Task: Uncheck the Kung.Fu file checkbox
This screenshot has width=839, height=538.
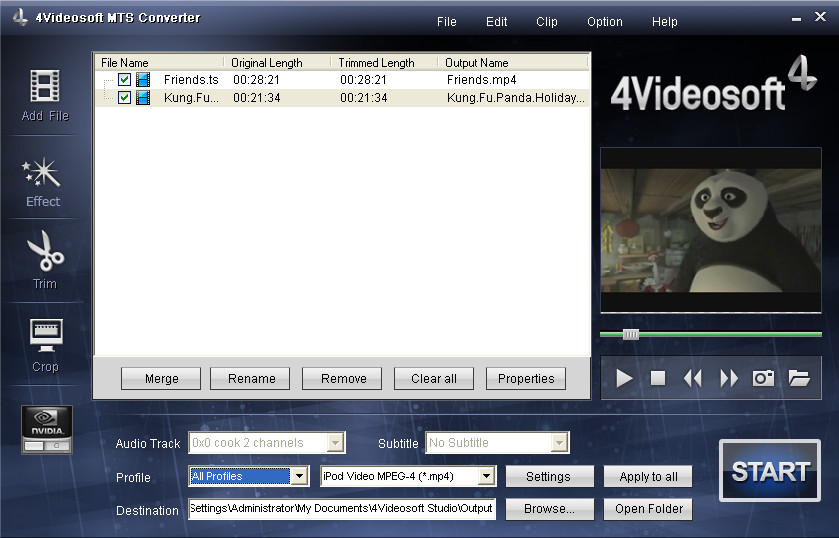Action: [124, 97]
